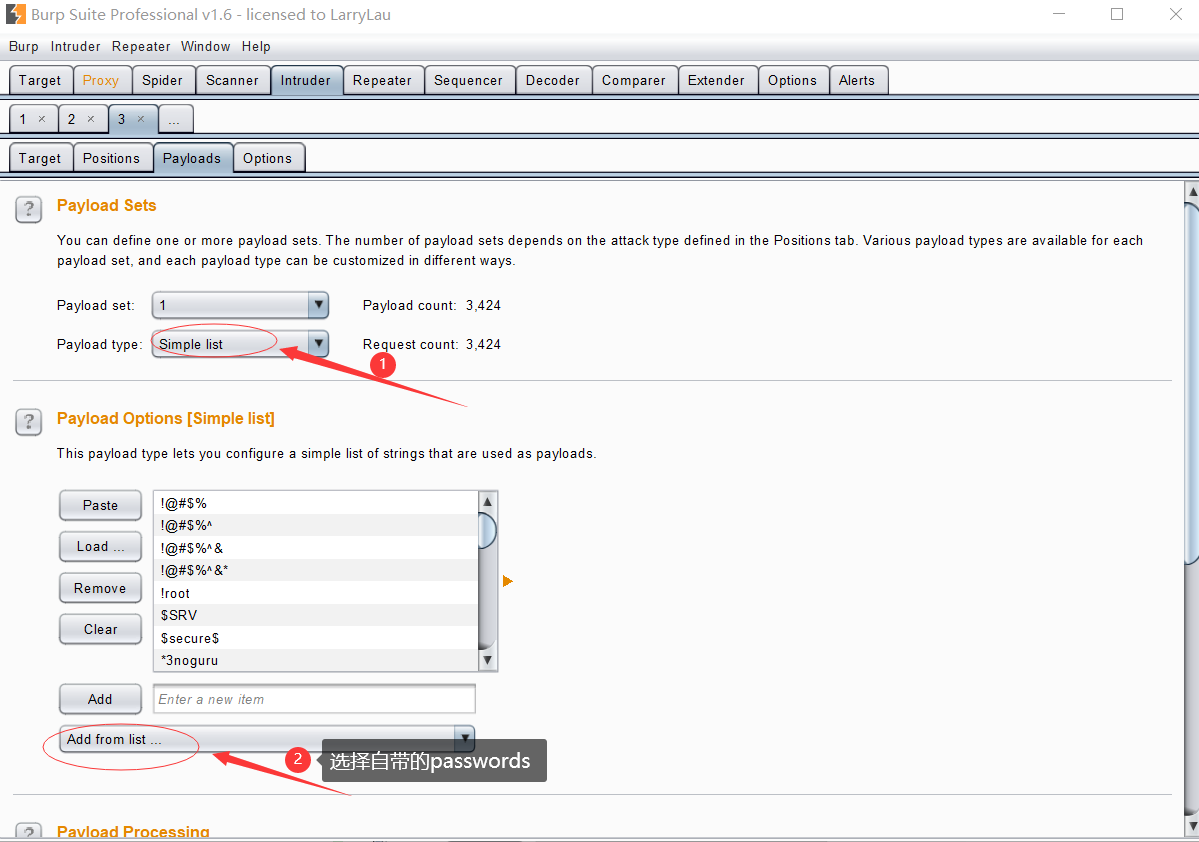Click the main panel scroll-down arrow
Screen dimensions: 1199x842
[x=1192, y=826]
